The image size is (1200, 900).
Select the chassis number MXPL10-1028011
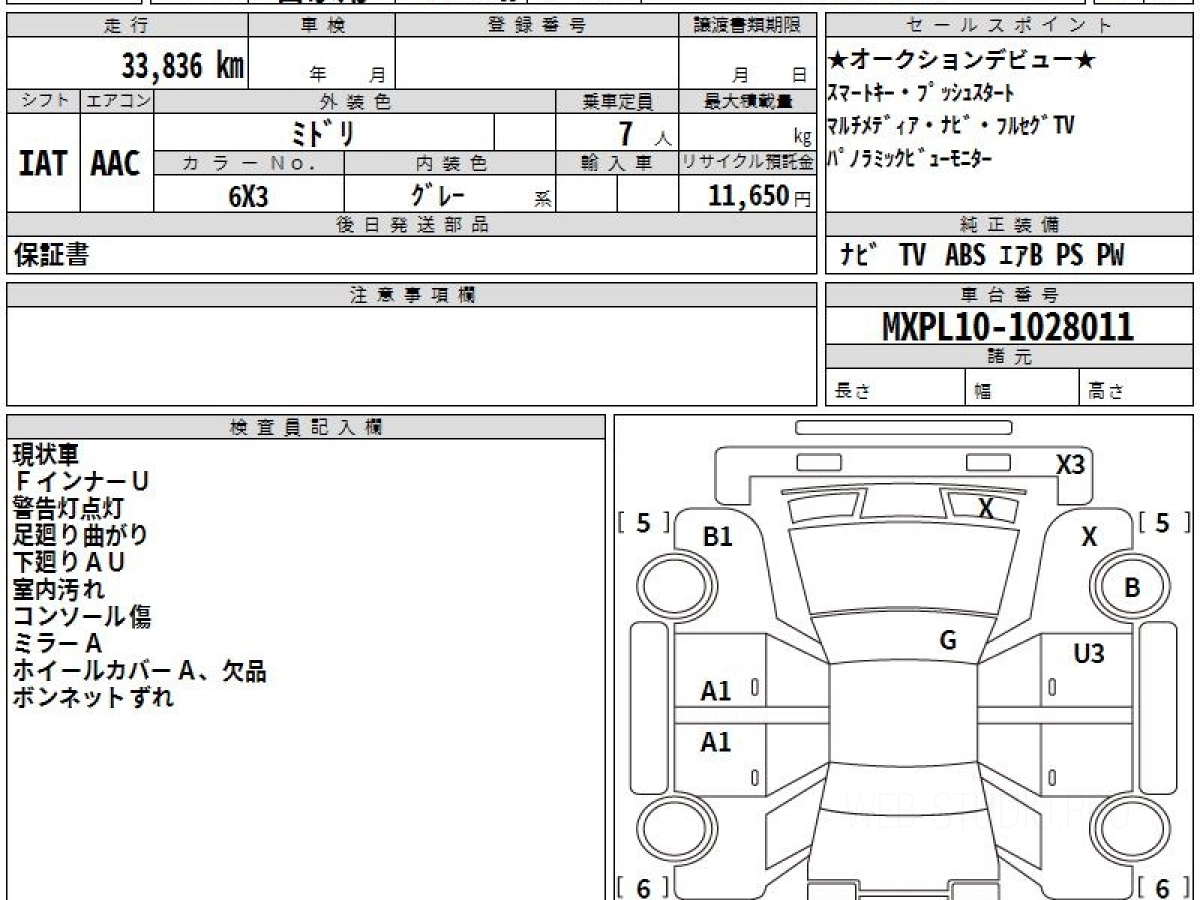tap(1009, 327)
